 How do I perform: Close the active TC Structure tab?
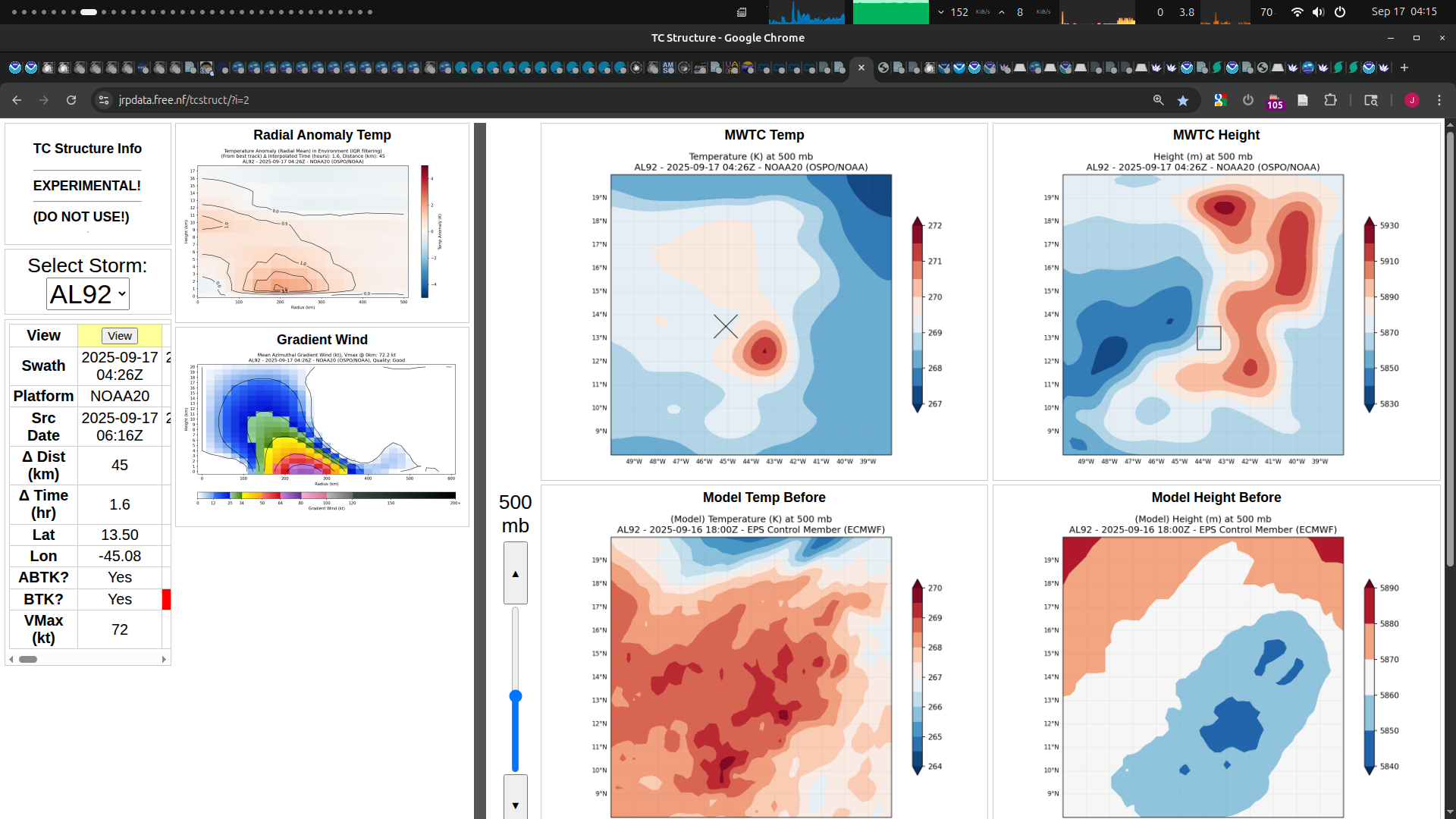[861, 67]
